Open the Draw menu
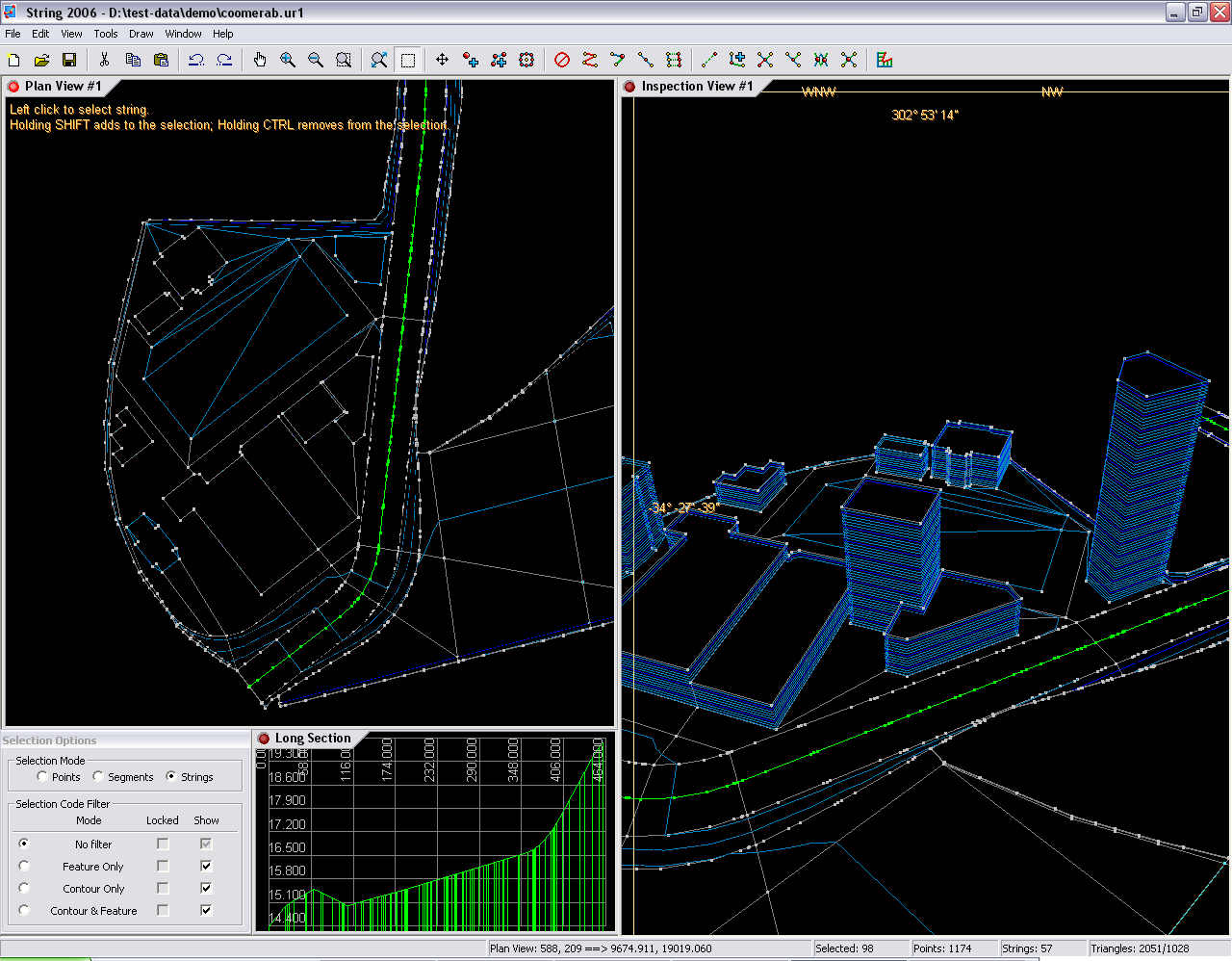The image size is (1232, 961). click(141, 34)
